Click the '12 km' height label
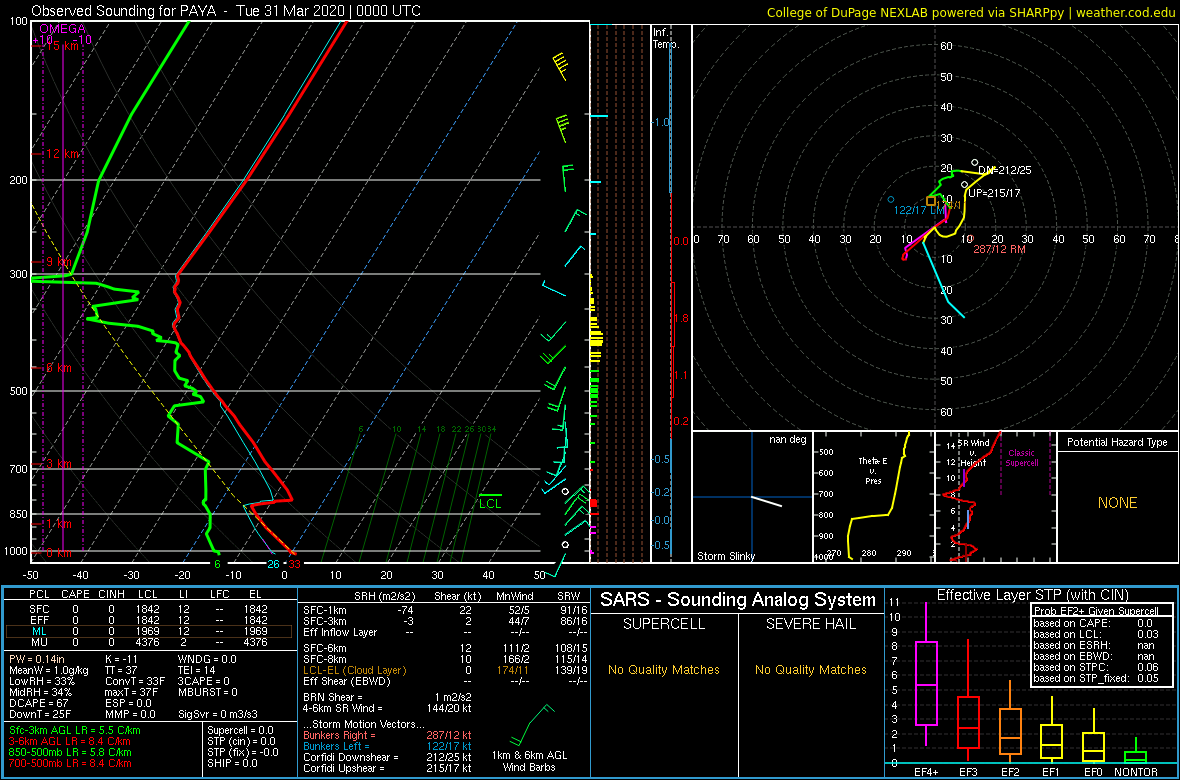Screen dimensions: 1180x780 (61, 154)
